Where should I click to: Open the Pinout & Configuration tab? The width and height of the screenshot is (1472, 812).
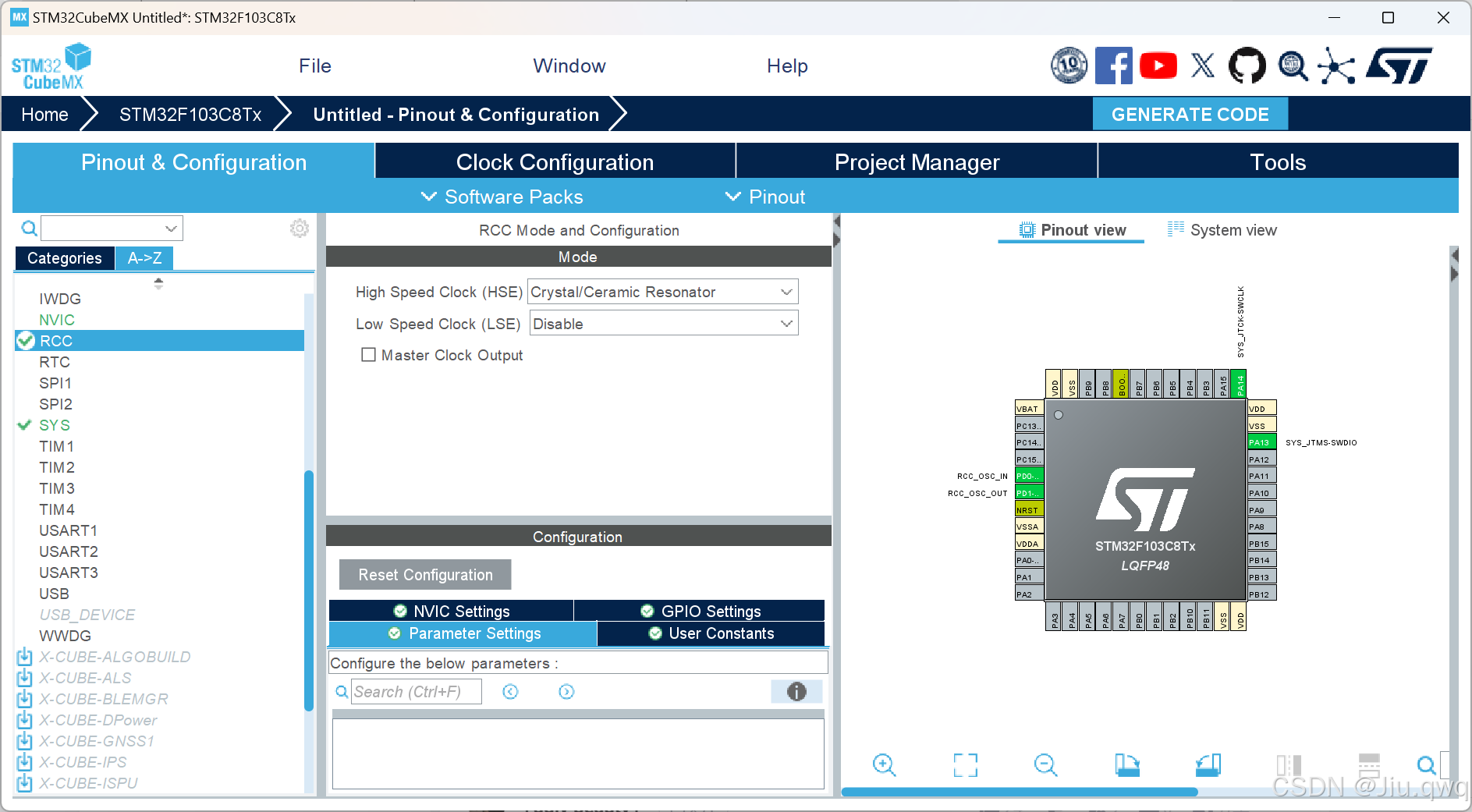(x=193, y=161)
